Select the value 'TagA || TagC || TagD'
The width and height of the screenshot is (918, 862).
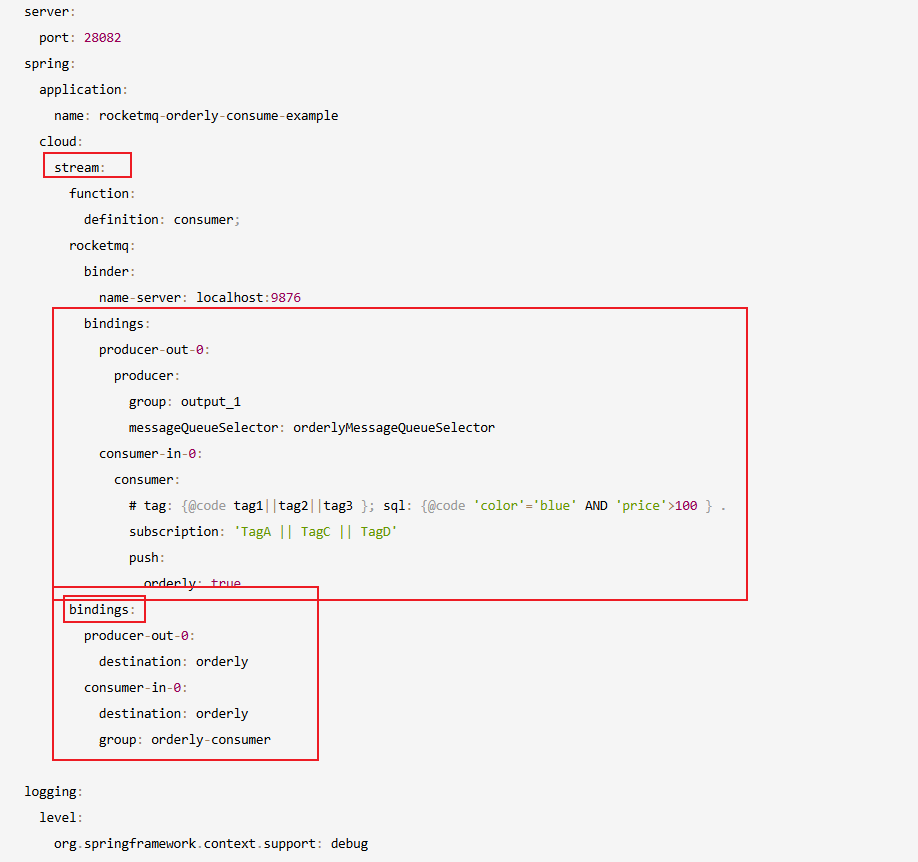tap(316, 532)
